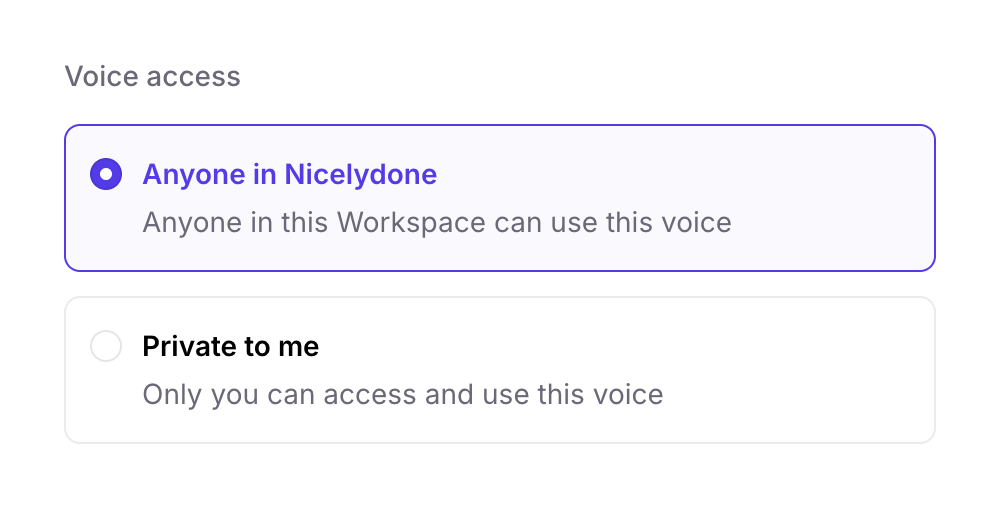Click the word "Private" in second option
The height and width of the screenshot is (508, 1000).
click(x=184, y=347)
